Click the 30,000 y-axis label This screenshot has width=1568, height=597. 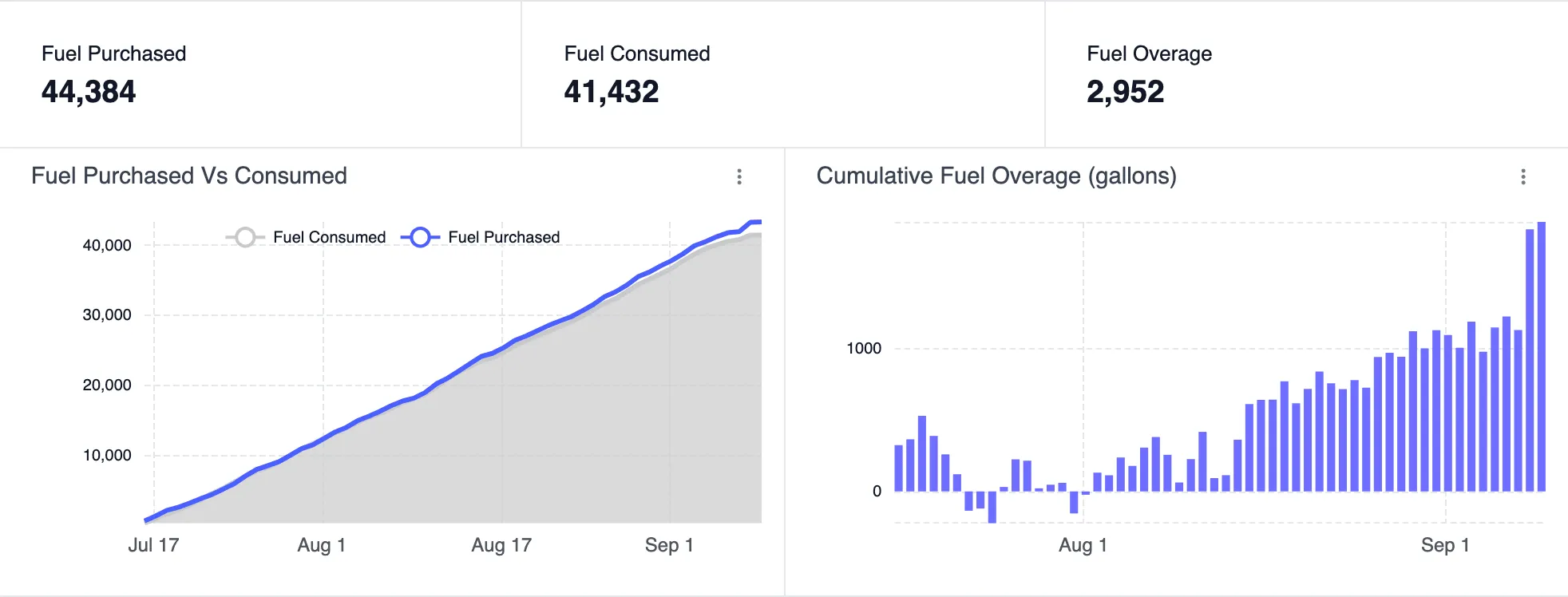(x=107, y=314)
